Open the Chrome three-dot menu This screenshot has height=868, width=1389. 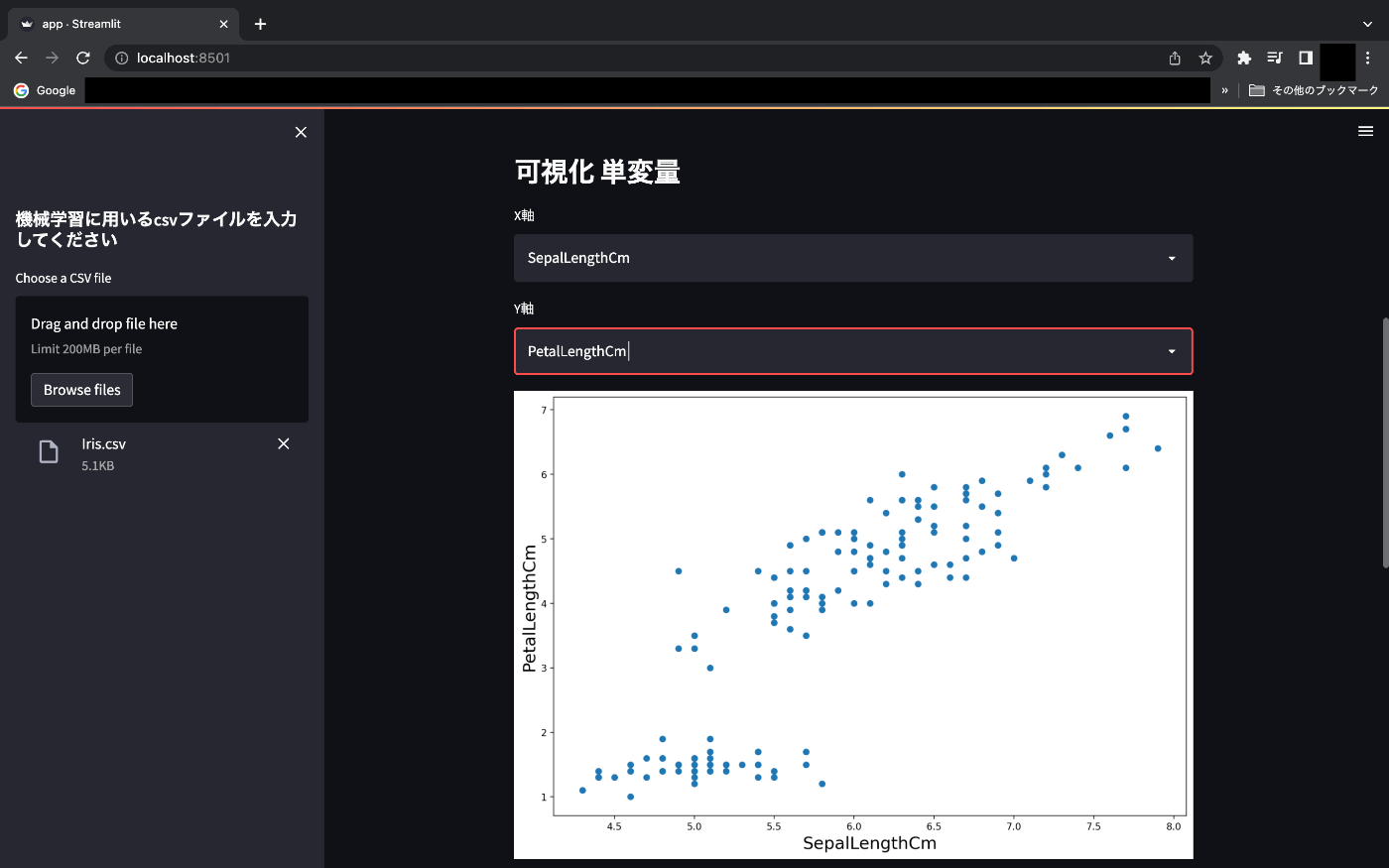[x=1368, y=58]
